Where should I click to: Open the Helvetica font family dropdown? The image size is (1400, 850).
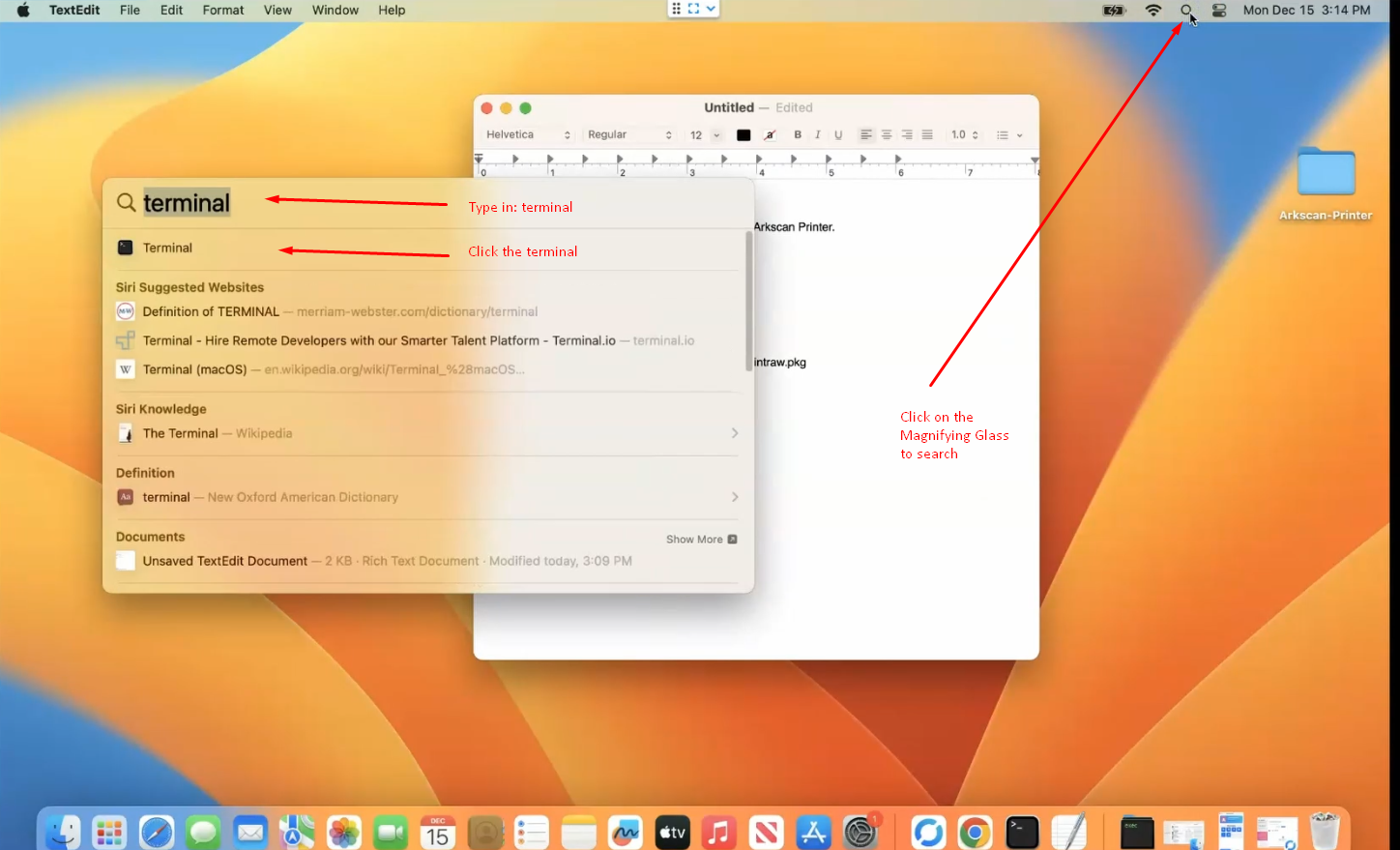point(528,134)
